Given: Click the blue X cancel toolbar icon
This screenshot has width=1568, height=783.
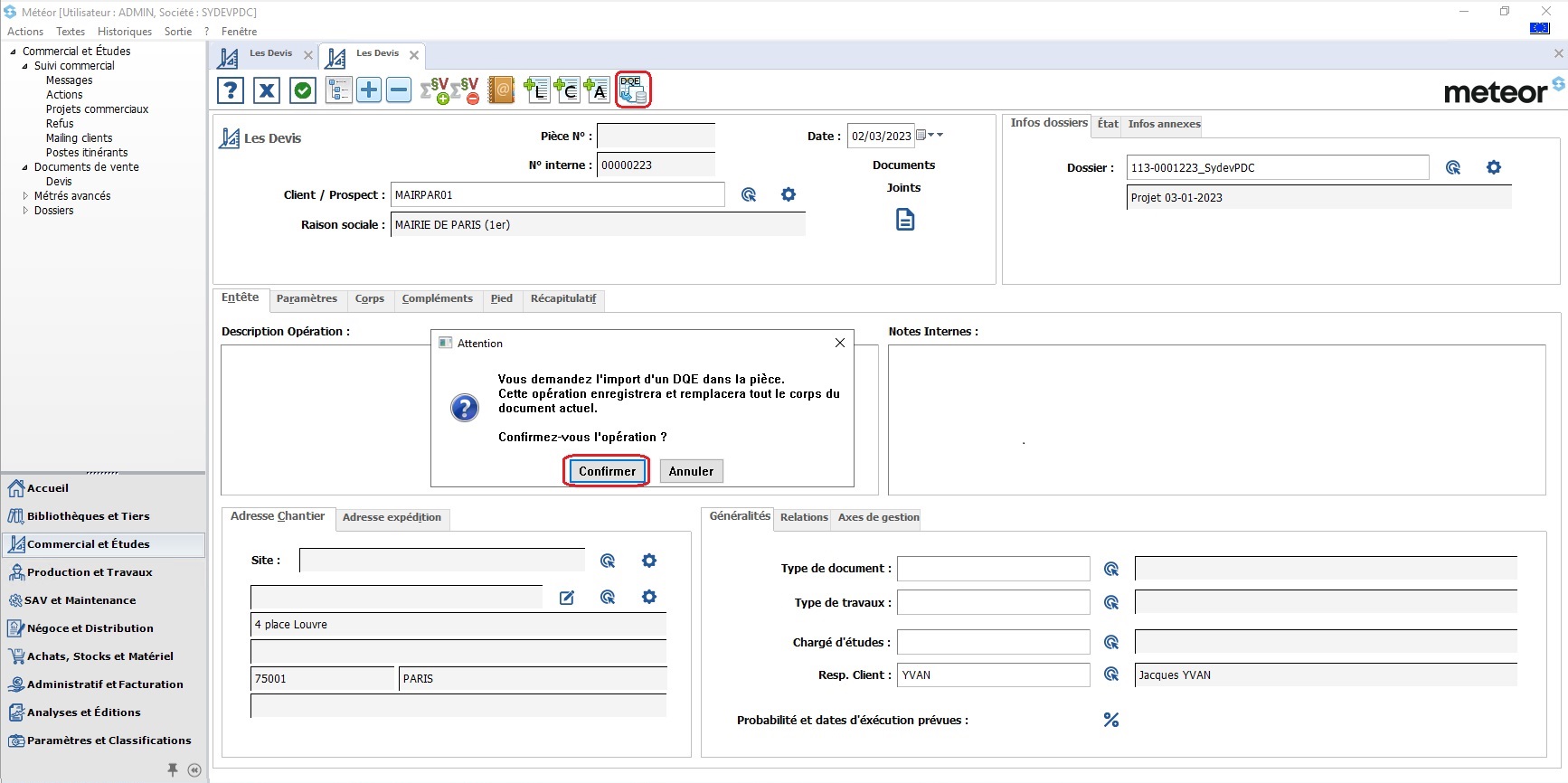Looking at the screenshot, I should pyautogui.click(x=266, y=90).
